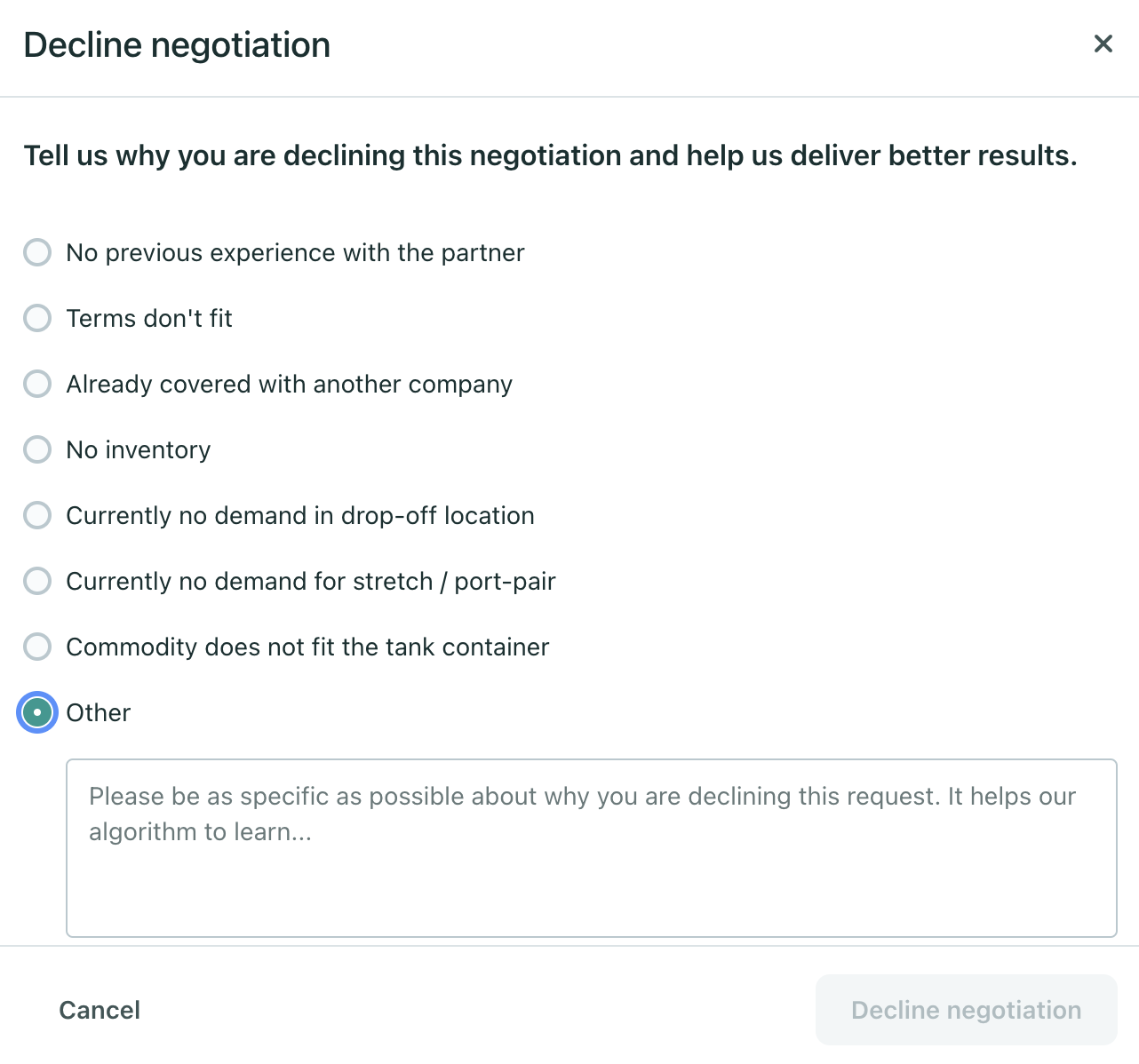Viewport: 1139px width, 1064px height.
Task: Select radio circle for No previous experience
Action: coord(37,252)
